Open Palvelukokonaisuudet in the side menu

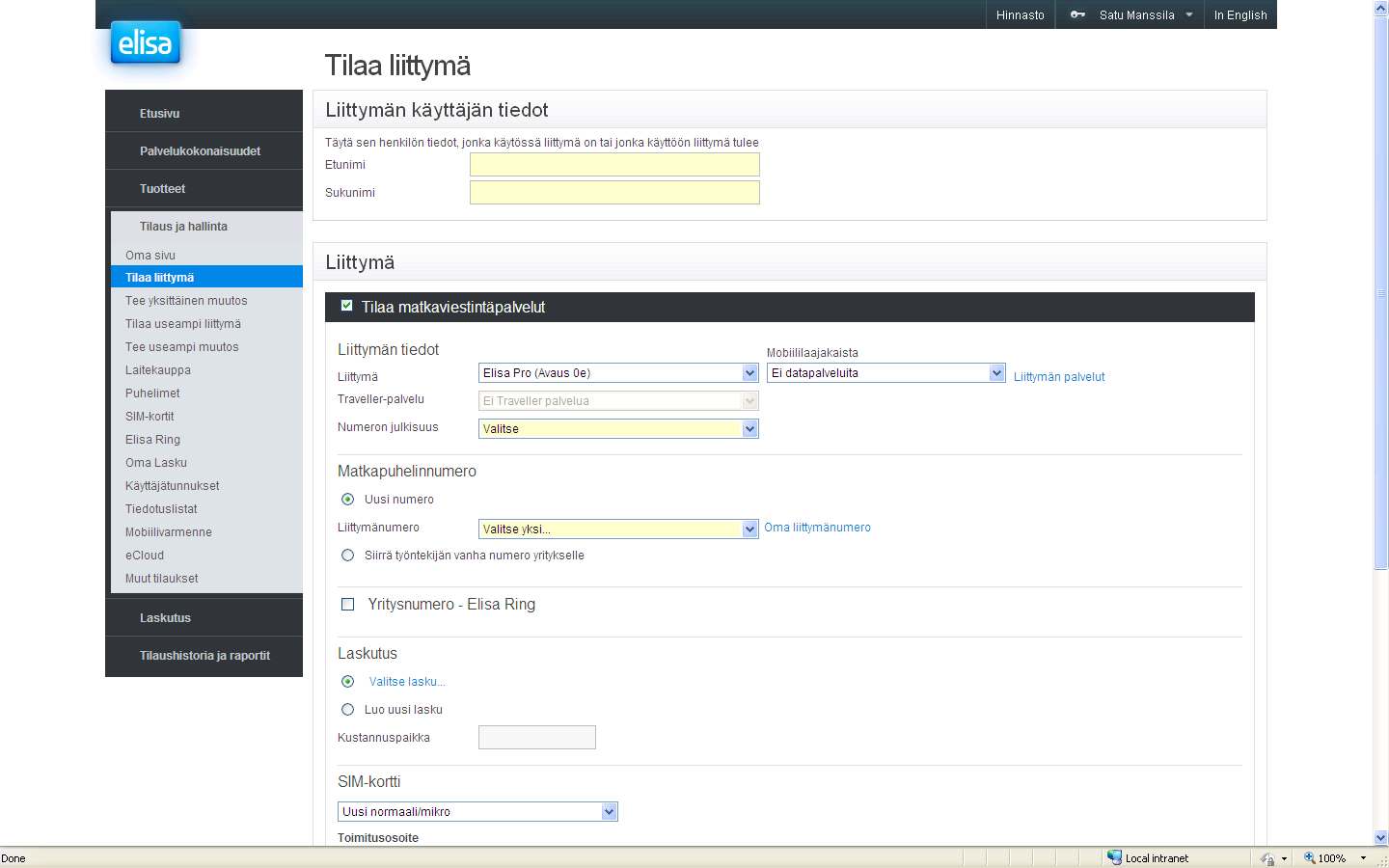(200, 150)
